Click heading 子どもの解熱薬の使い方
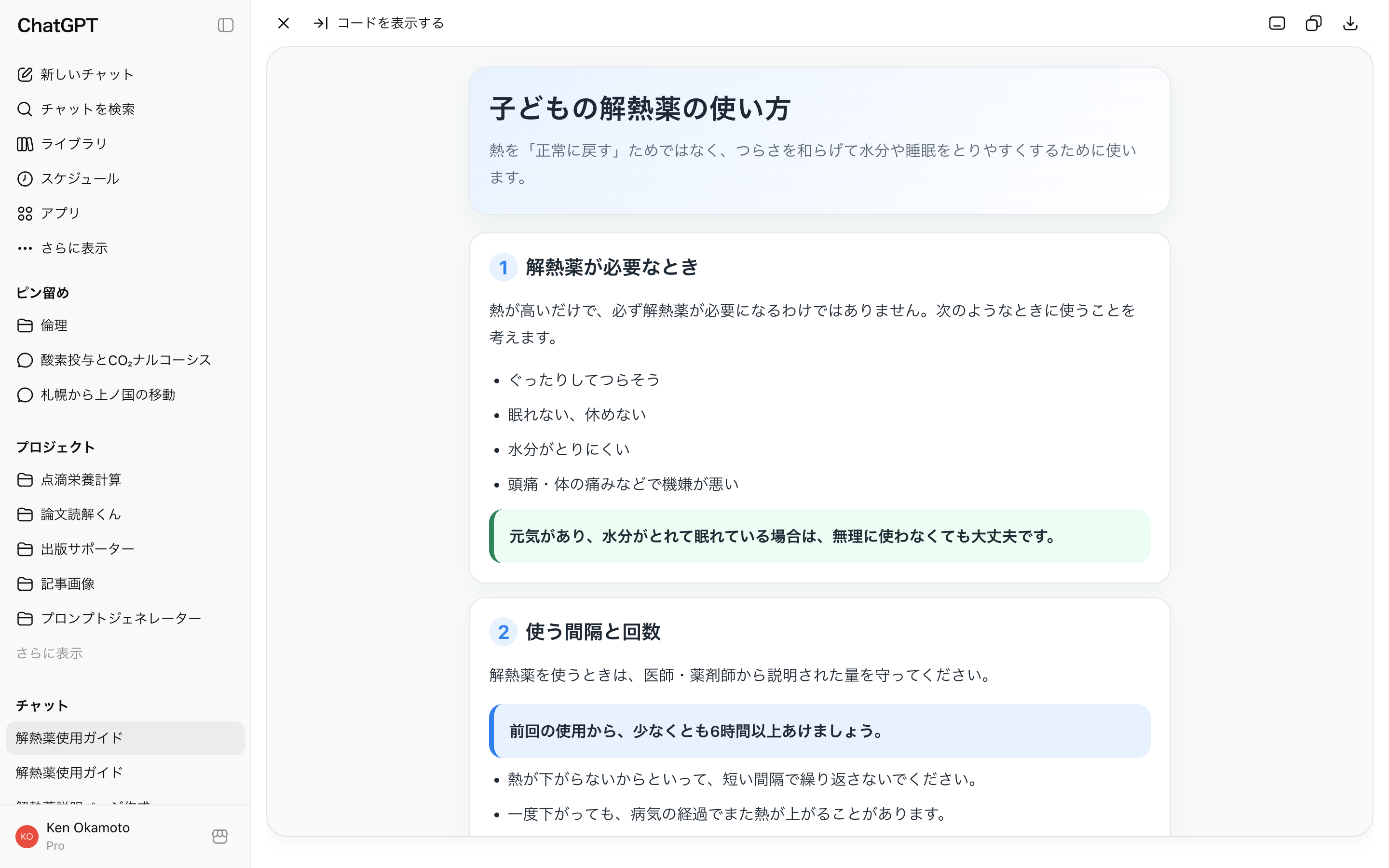 pos(640,108)
